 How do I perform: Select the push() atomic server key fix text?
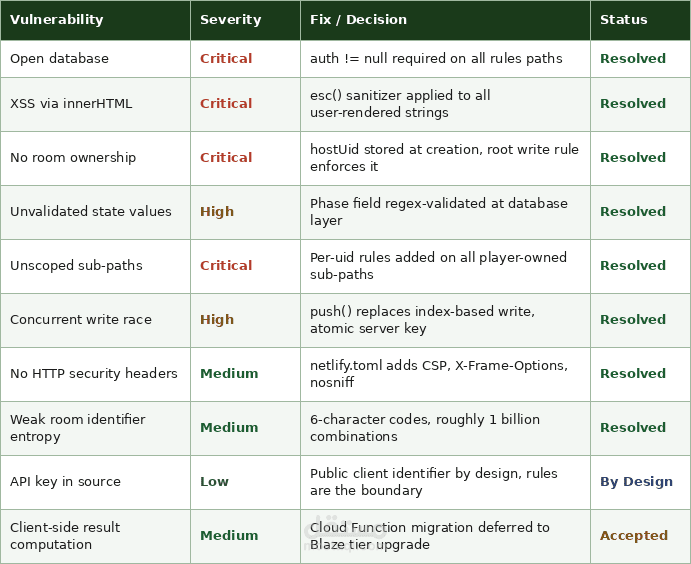(422, 320)
